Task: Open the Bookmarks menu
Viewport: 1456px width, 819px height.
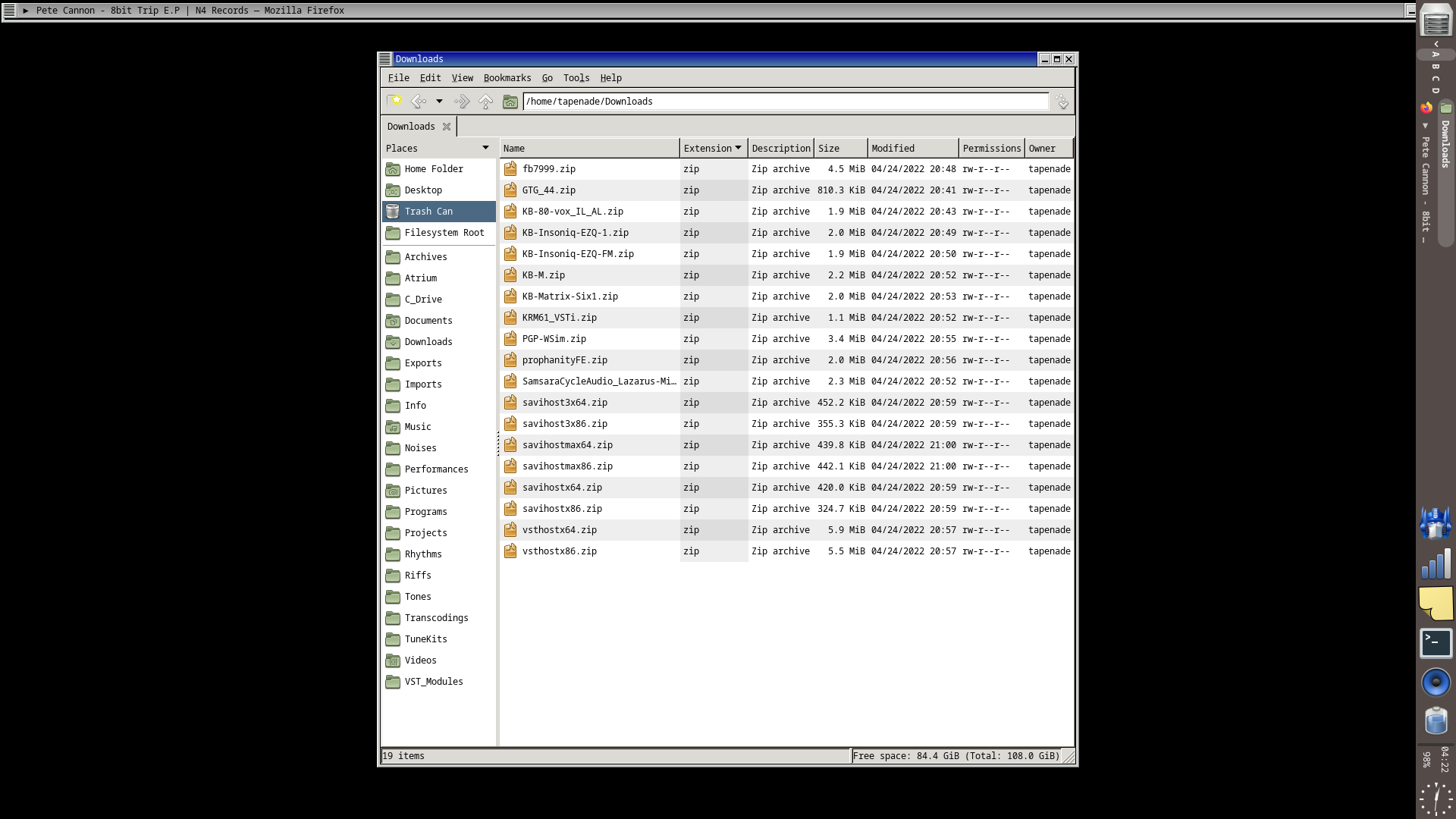Action: pyautogui.click(x=507, y=78)
